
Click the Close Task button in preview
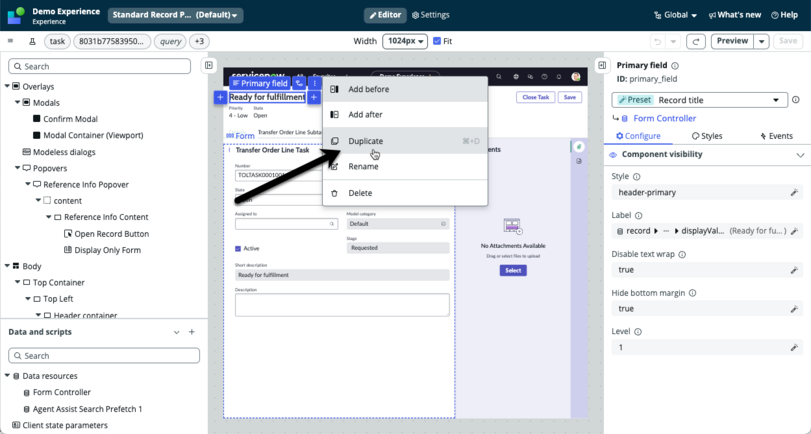tap(535, 97)
